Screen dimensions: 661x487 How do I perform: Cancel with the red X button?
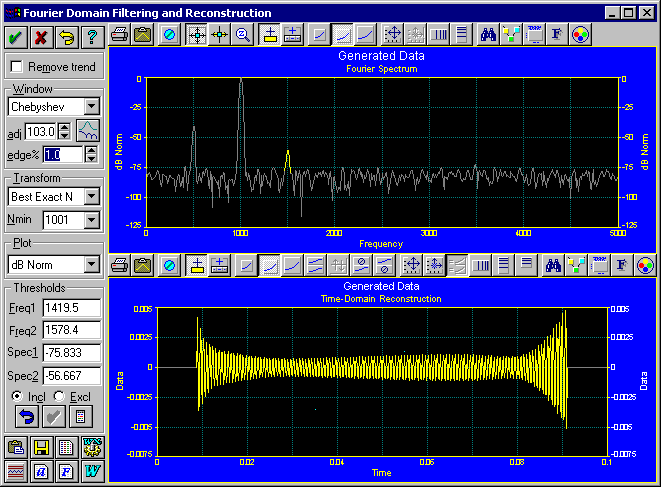coord(41,37)
